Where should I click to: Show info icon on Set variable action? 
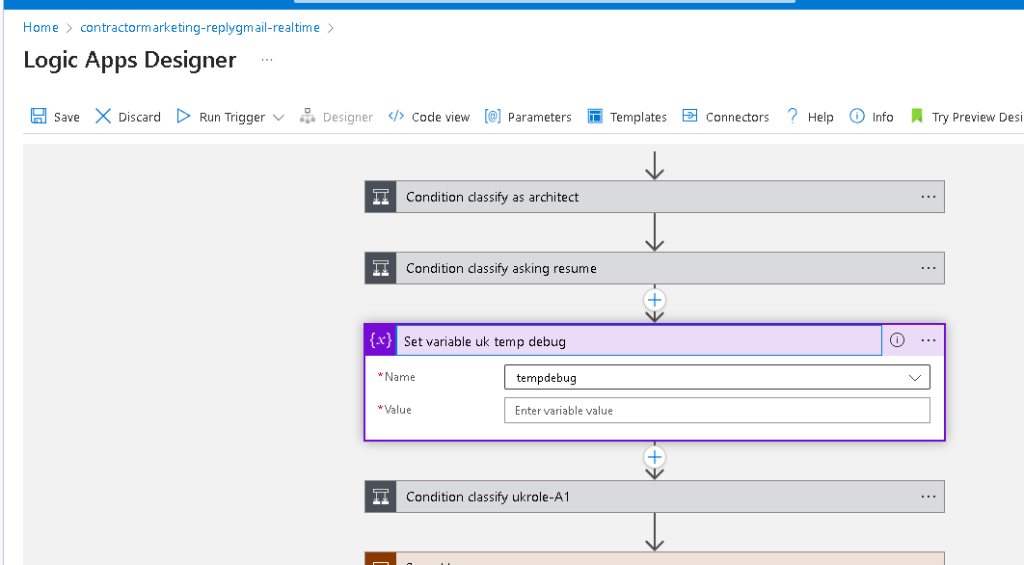[897, 340]
